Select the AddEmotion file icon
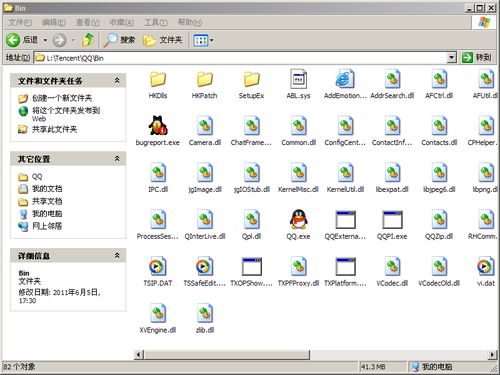The height and width of the screenshot is (375, 500). pos(345,79)
